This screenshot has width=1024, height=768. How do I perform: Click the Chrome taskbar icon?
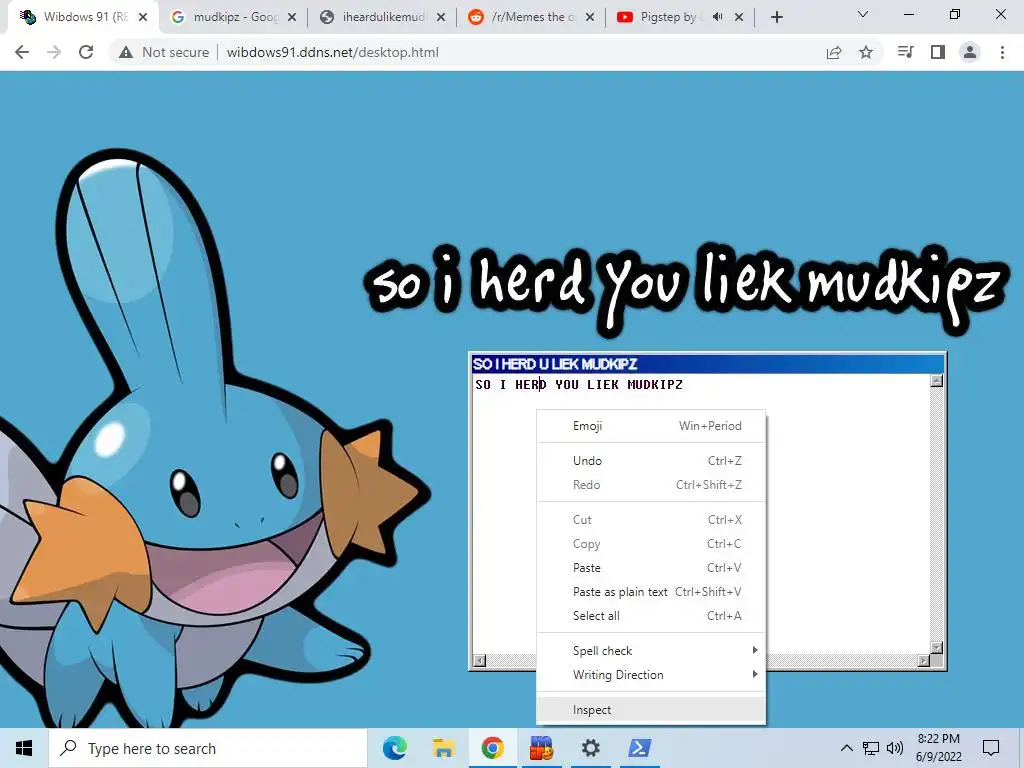click(x=492, y=748)
